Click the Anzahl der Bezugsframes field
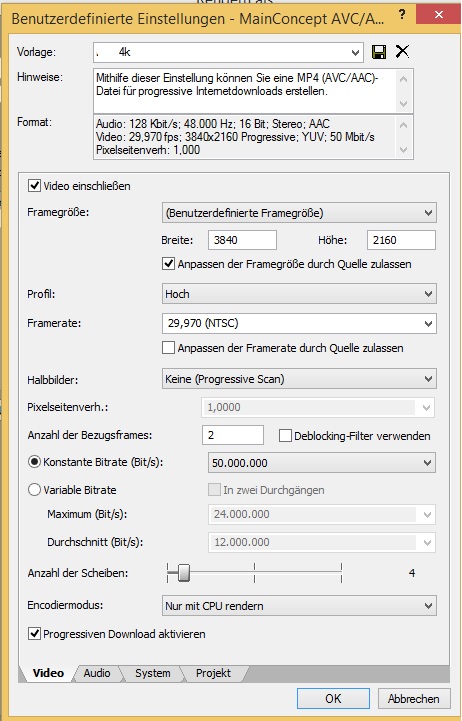The height and width of the screenshot is (721, 462). pos(233,435)
